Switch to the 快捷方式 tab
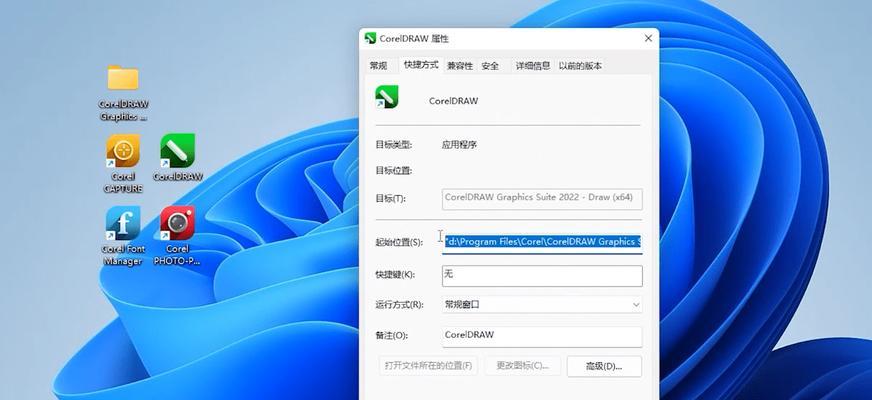The width and height of the screenshot is (872, 400). (x=421, y=65)
